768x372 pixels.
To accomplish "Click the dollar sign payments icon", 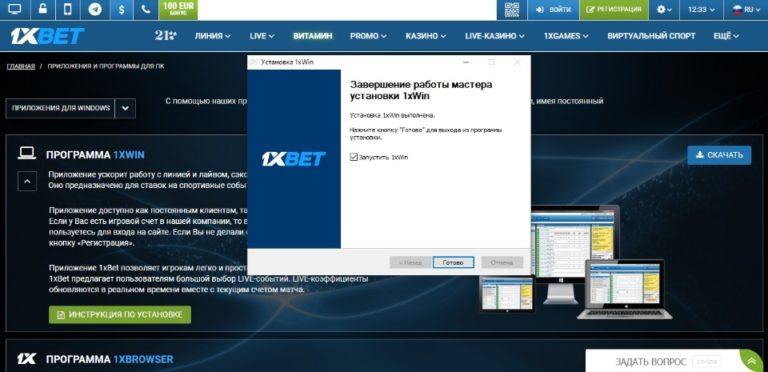I will 120,9.
